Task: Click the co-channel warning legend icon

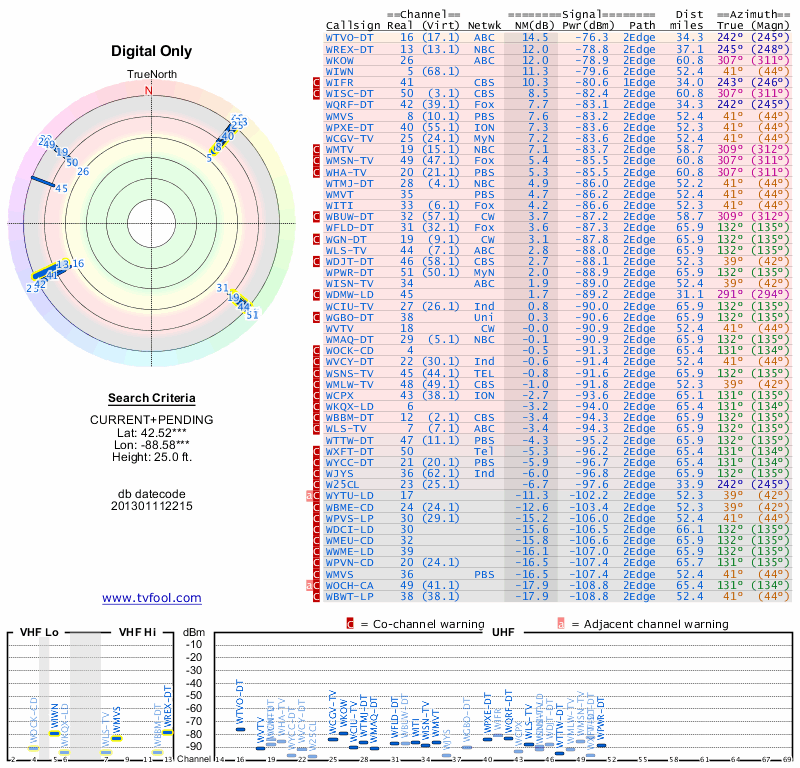Action: [x=349, y=623]
